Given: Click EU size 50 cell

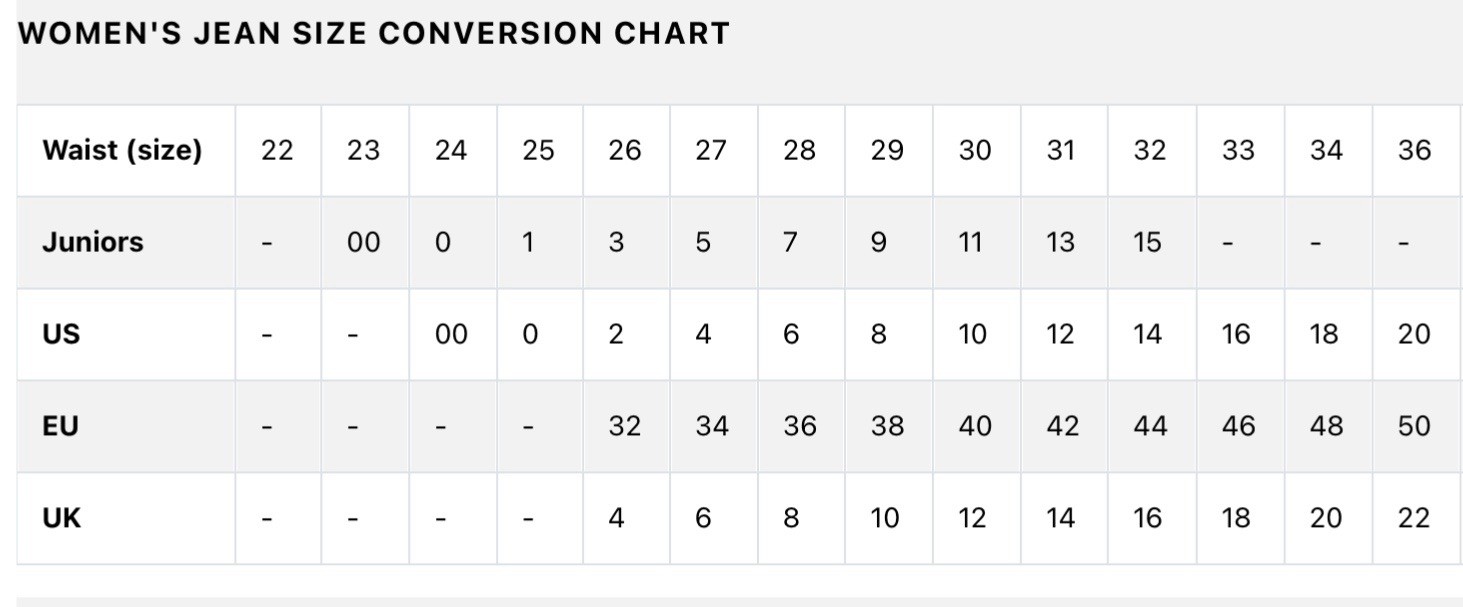Looking at the screenshot, I should [1414, 427].
